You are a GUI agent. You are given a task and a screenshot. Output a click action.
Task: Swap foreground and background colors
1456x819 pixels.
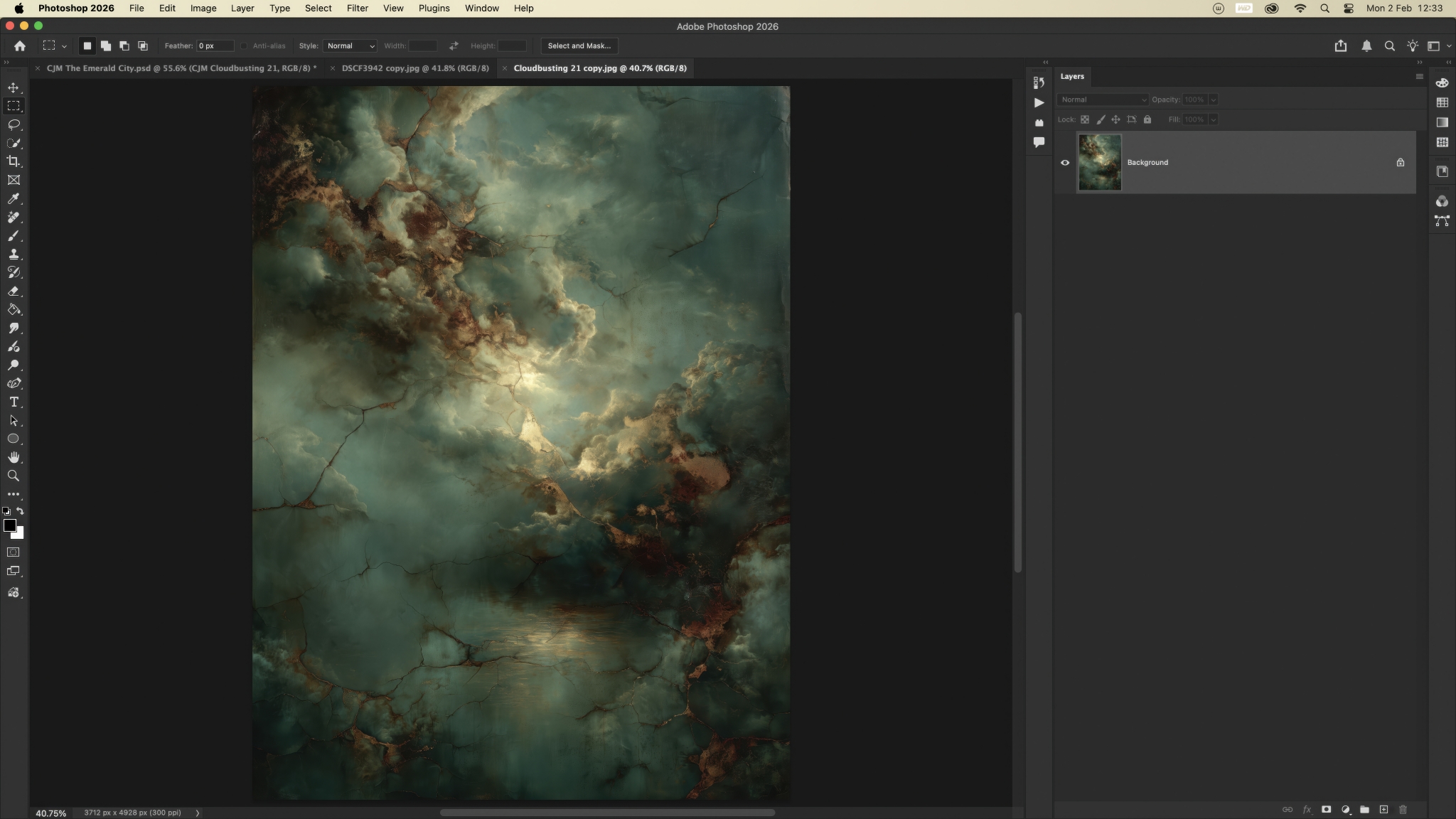click(x=20, y=510)
